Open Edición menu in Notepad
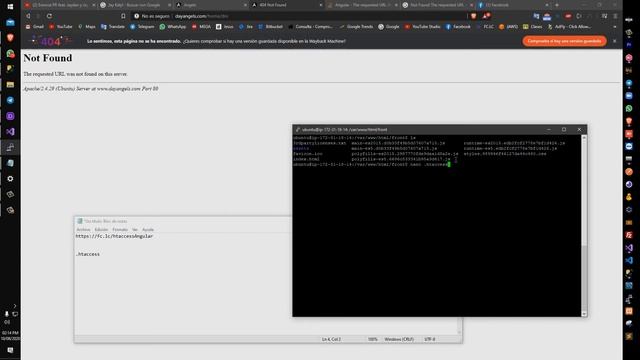The width and height of the screenshot is (640, 360). coord(101,230)
